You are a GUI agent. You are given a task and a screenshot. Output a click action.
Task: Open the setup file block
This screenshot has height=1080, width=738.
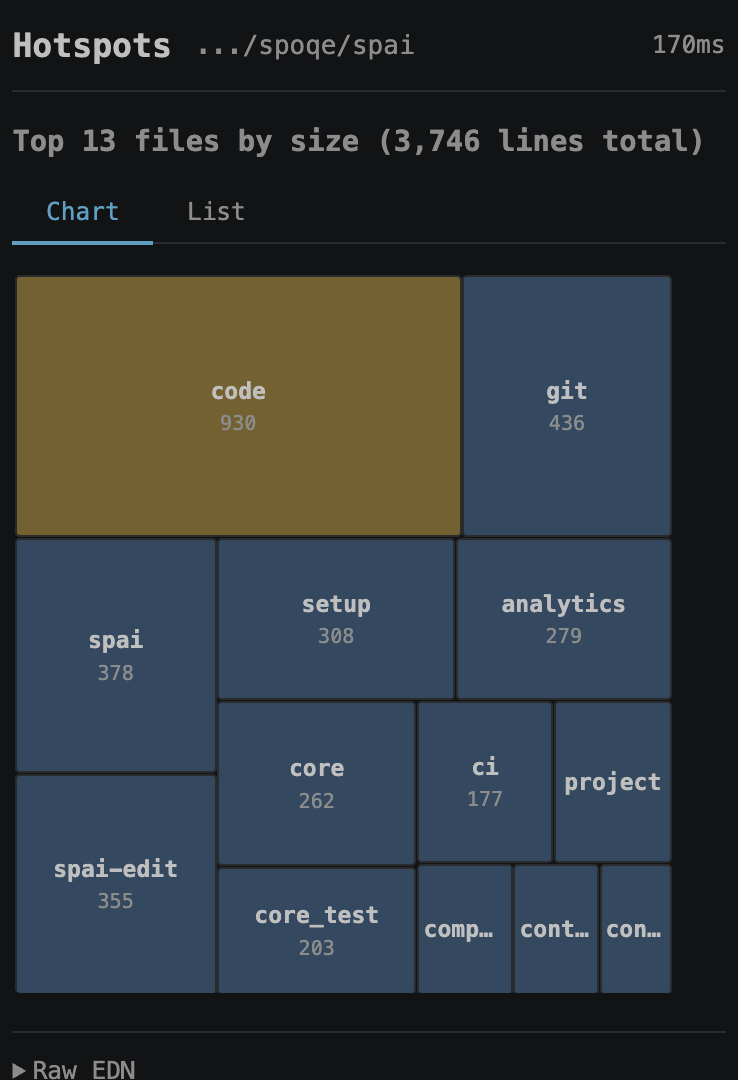click(x=336, y=617)
